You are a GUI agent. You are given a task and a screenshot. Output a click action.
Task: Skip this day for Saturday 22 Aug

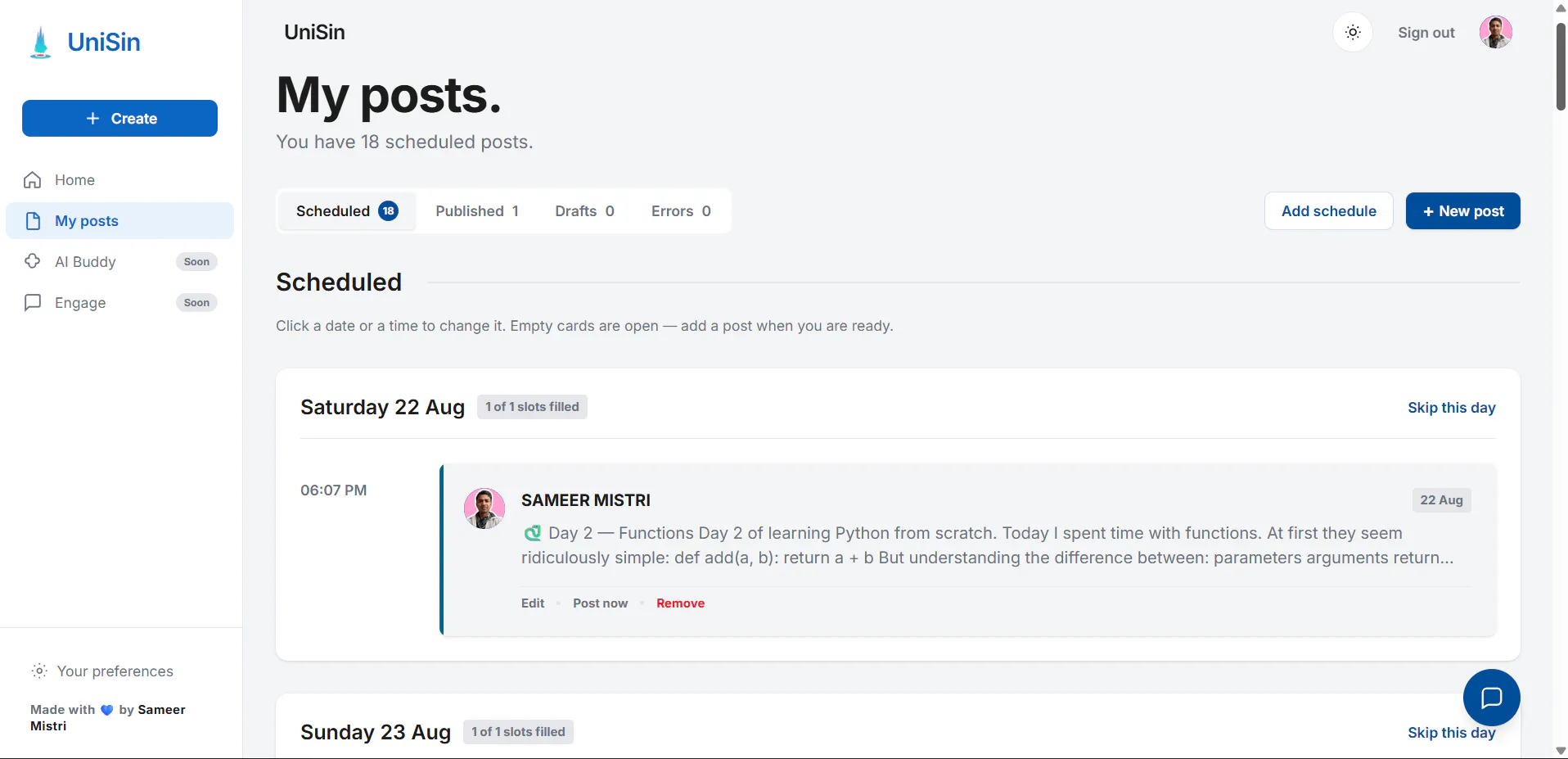coord(1451,408)
